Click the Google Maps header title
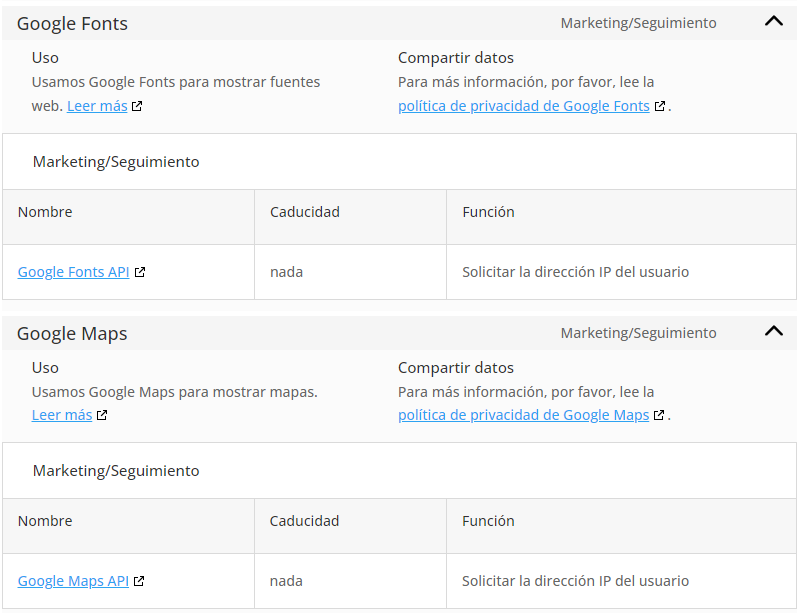 pyautogui.click(x=72, y=334)
